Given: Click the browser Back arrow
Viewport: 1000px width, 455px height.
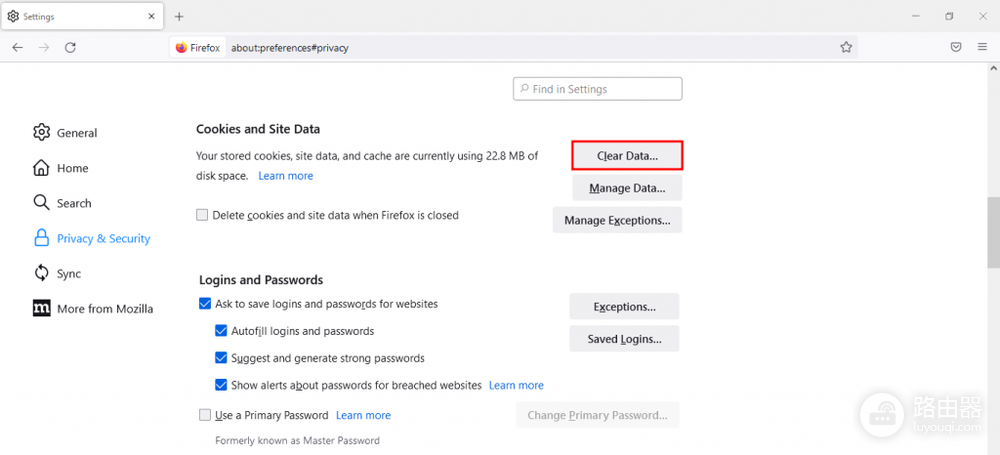Looking at the screenshot, I should [x=17, y=47].
